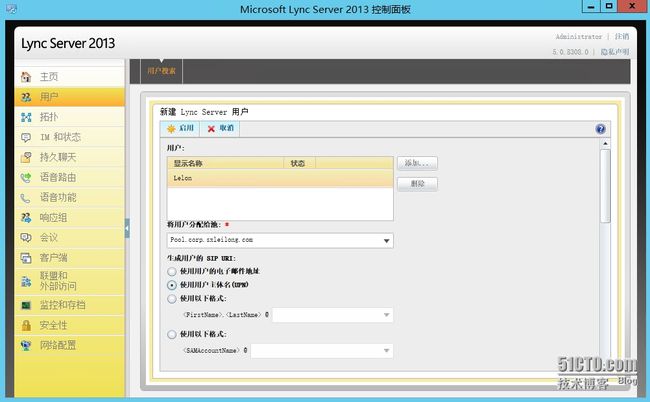The image size is (650, 402).
Task: Click the 取消 cancel button label
Action: [226, 128]
